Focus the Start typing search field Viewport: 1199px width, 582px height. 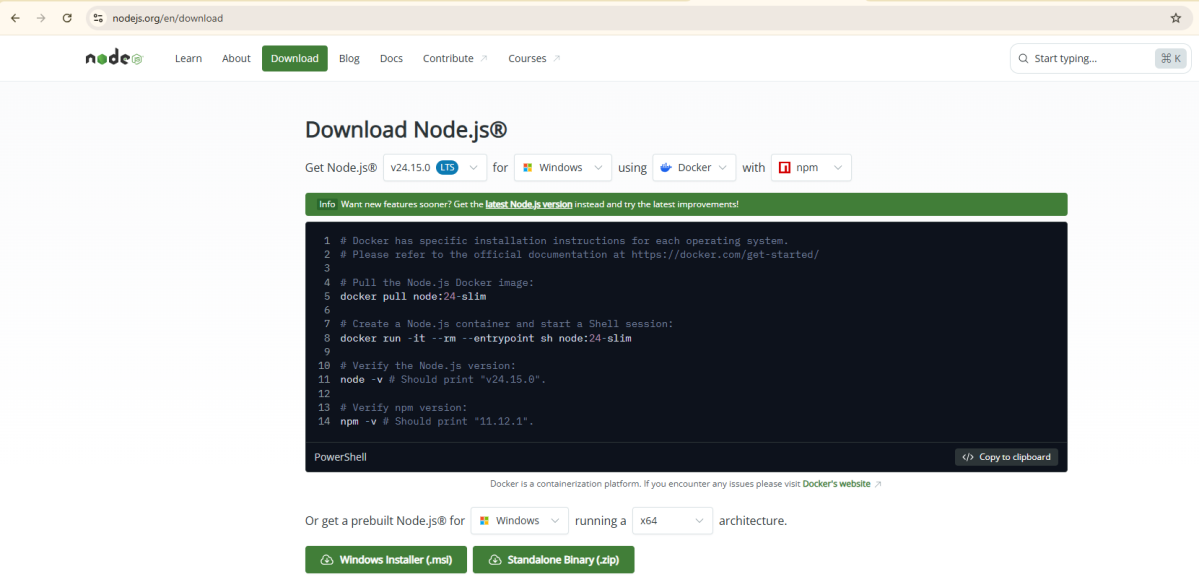click(x=1100, y=58)
